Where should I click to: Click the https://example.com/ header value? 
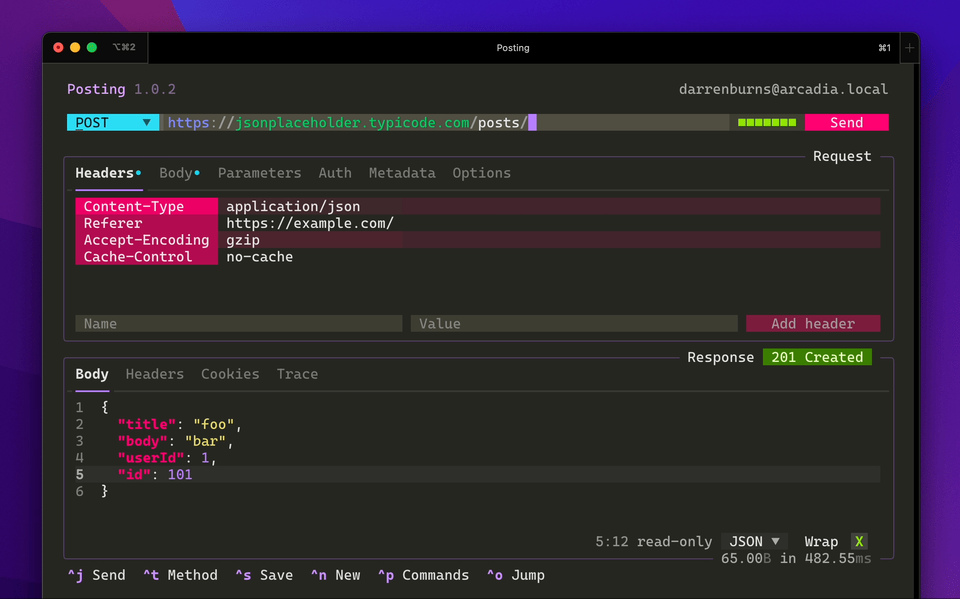point(310,223)
